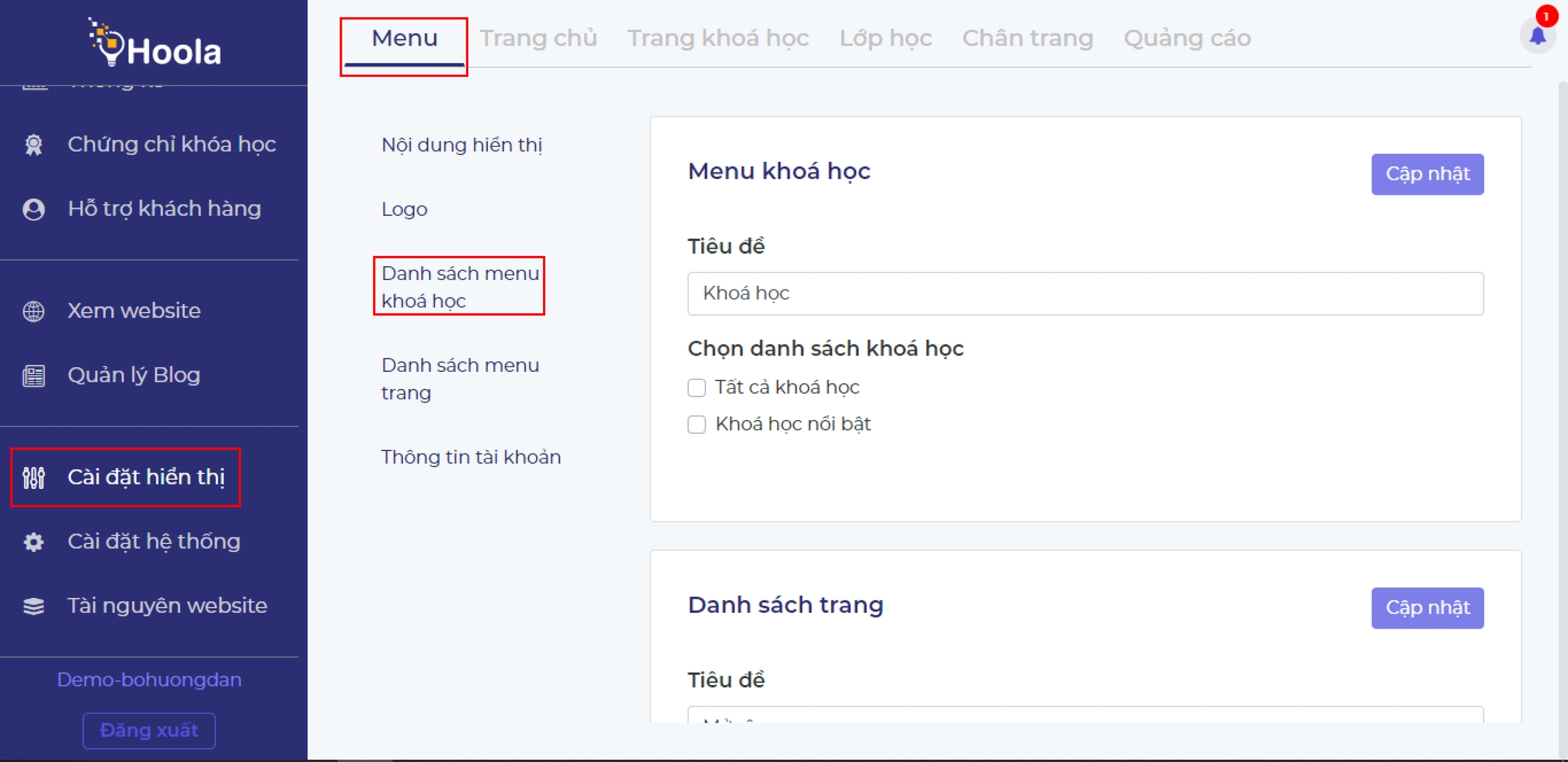Screen dimensions: 1568x762
Task: Select the Chân trang tab
Action: click(x=1027, y=38)
